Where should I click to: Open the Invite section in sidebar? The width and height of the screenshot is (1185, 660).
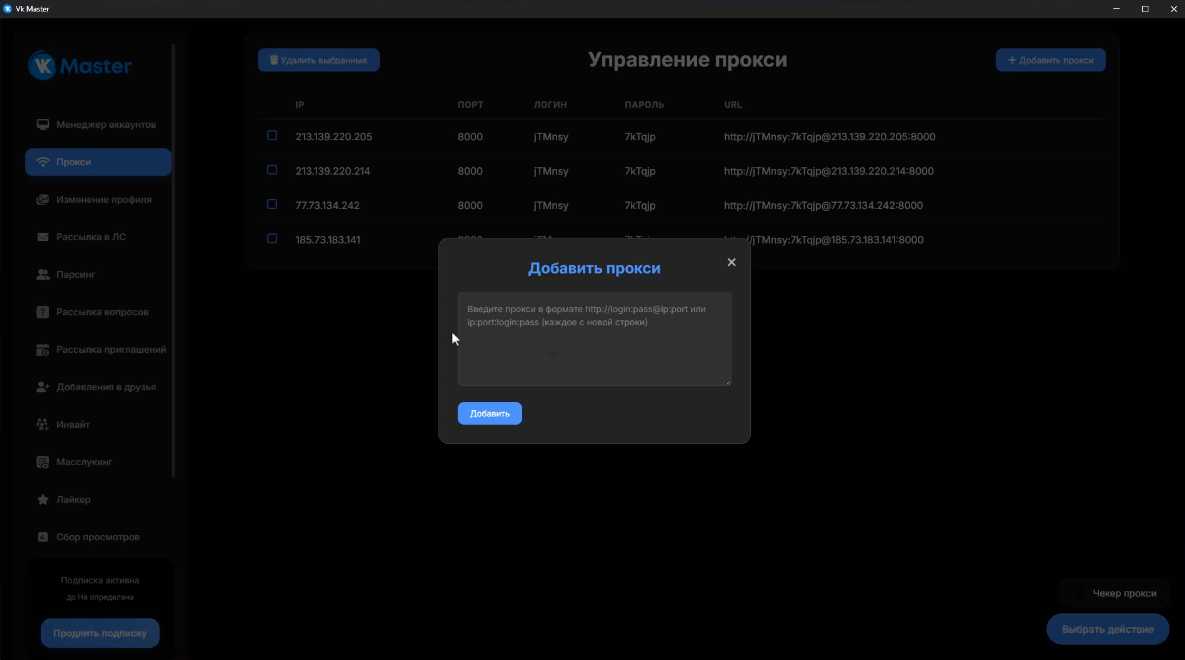pyautogui.click(x=73, y=425)
